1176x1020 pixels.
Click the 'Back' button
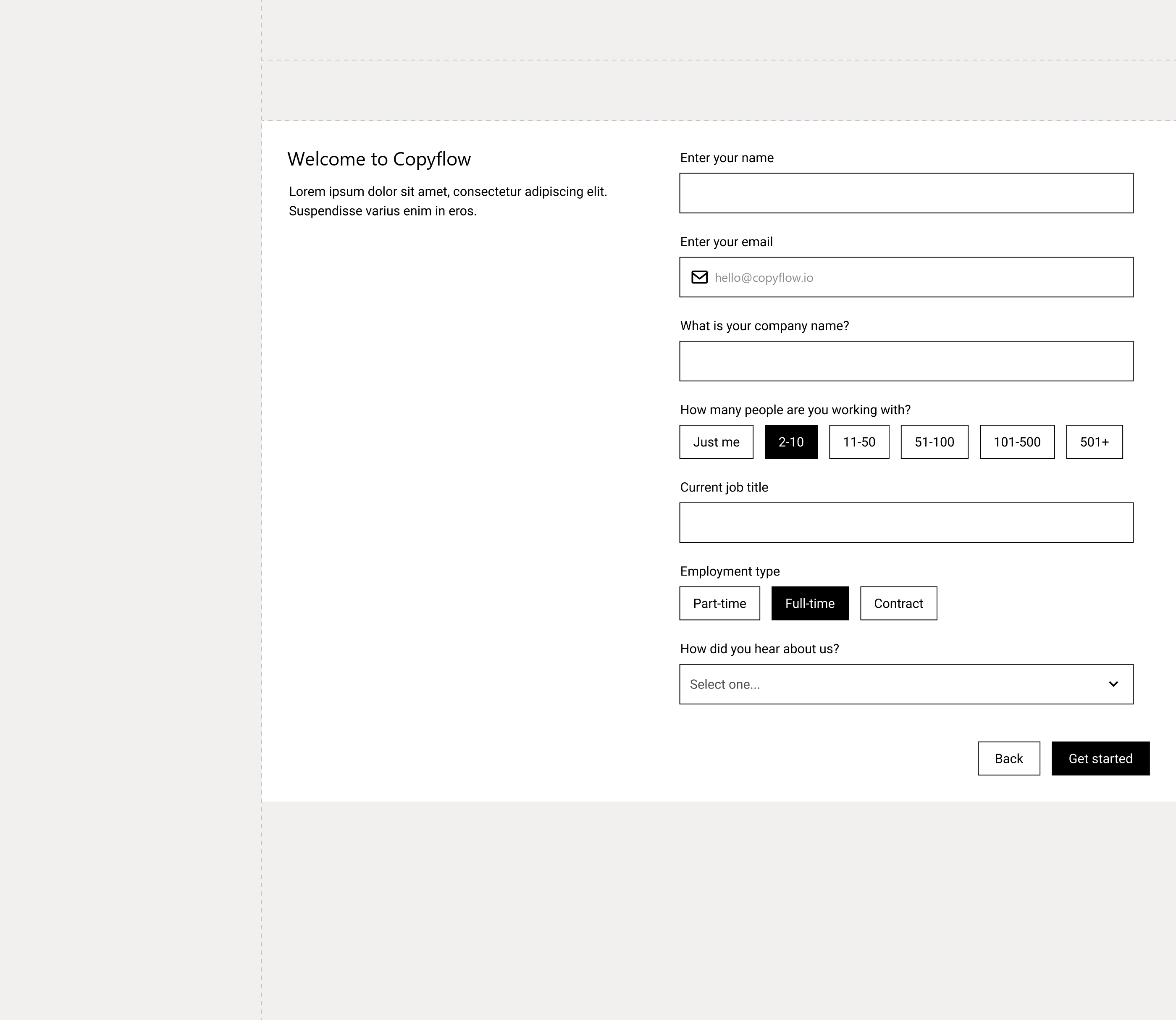(1009, 758)
